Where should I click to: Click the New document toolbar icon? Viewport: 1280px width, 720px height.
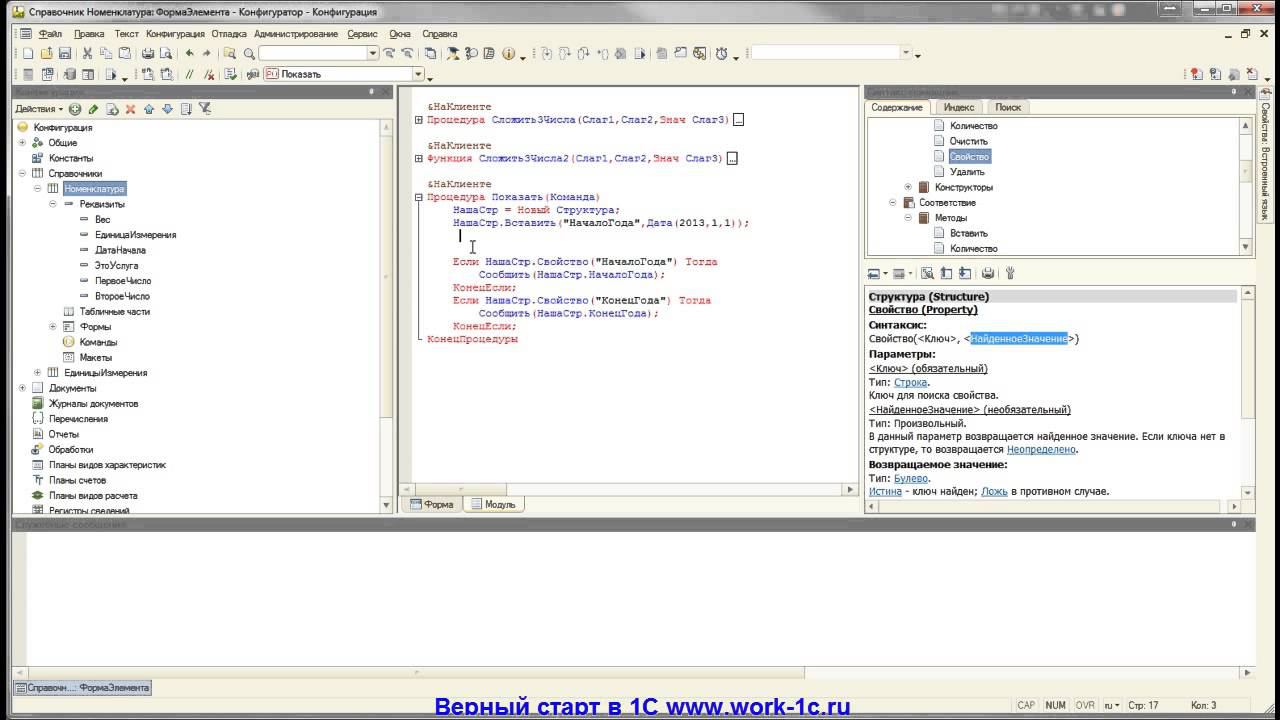(27, 53)
